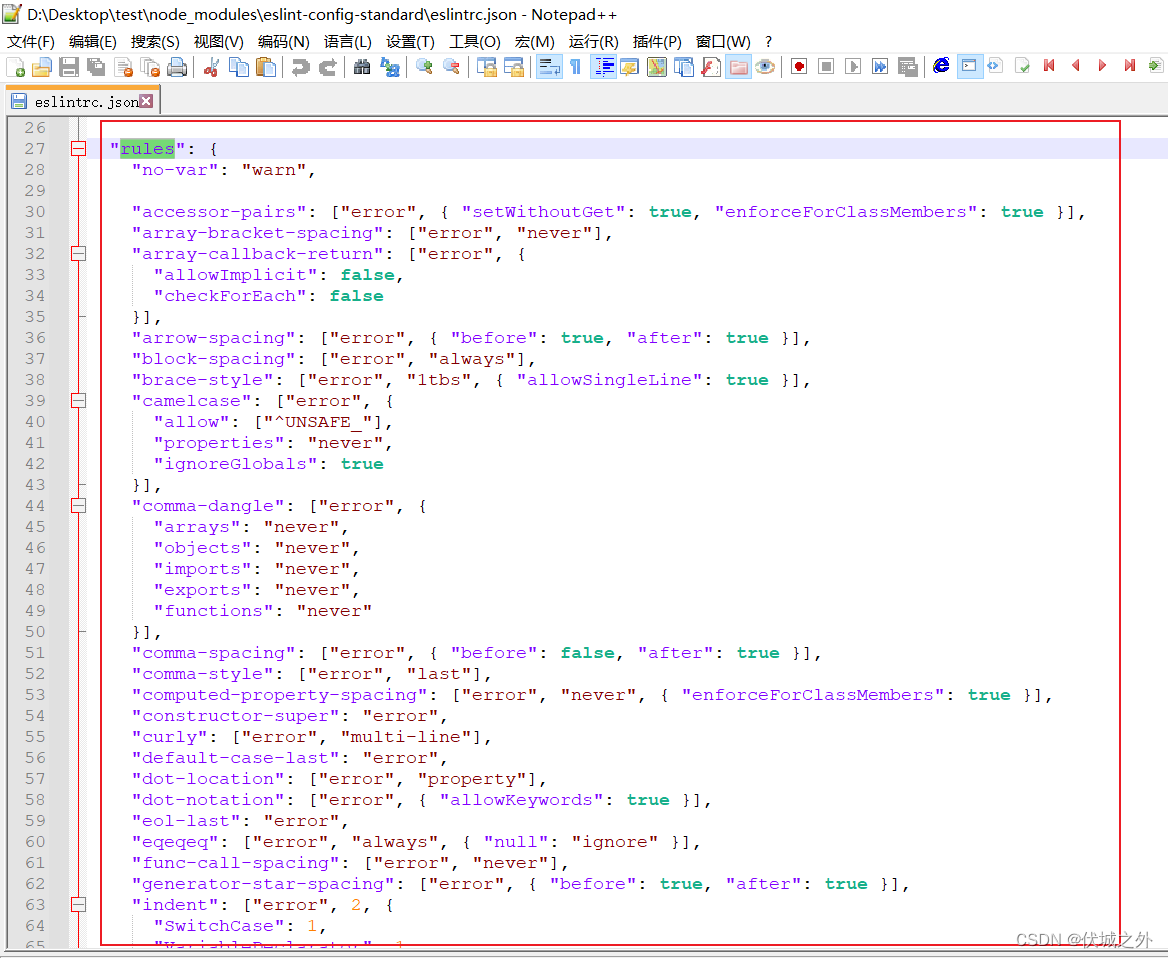The image size is (1168, 958).
Task: Click the Print toolbar icon
Action: (x=177, y=67)
